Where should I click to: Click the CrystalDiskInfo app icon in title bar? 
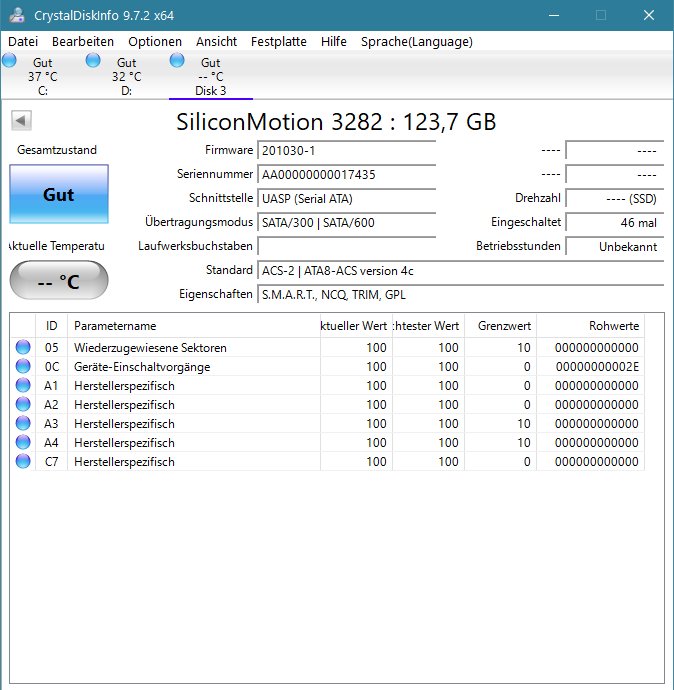(x=17, y=15)
